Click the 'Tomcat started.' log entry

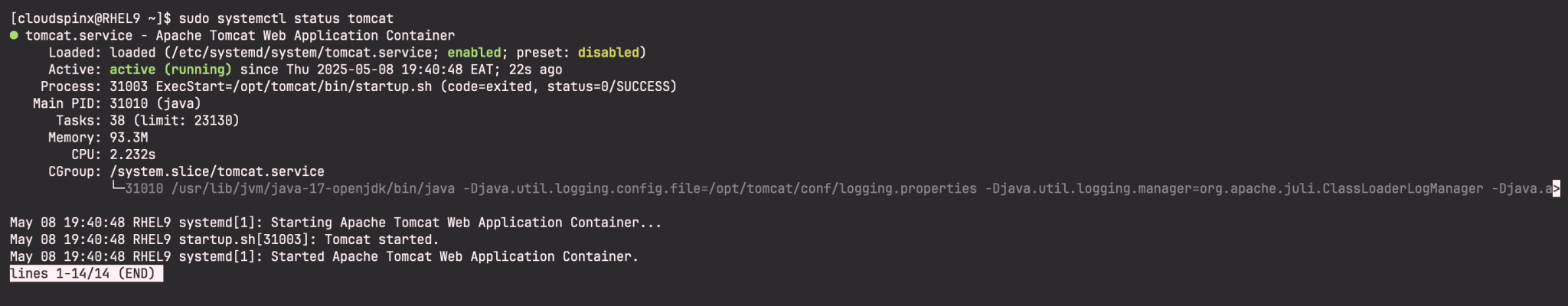click(381, 239)
